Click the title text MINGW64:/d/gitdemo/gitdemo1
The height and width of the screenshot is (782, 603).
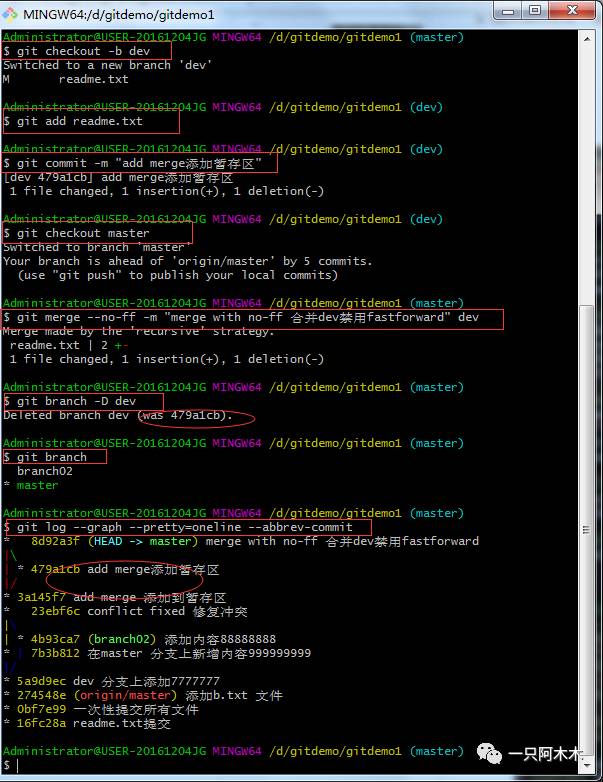coord(119,14)
